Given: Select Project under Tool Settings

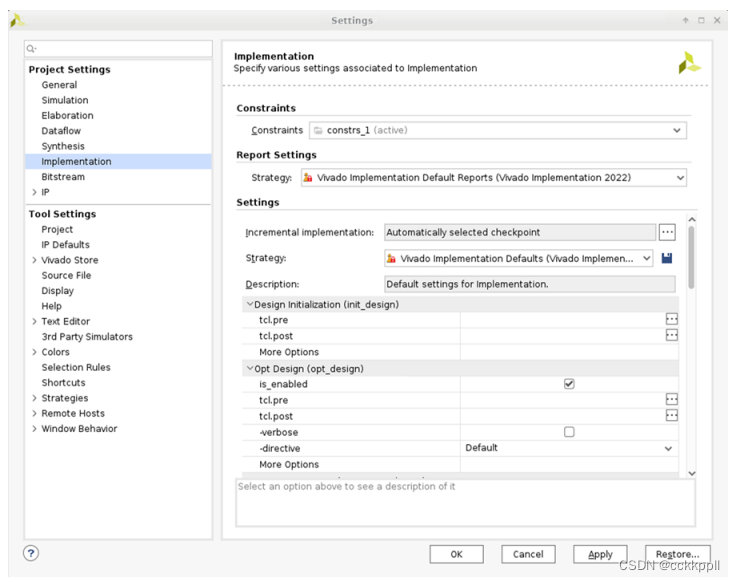Looking at the screenshot, I should pos(57,230).
